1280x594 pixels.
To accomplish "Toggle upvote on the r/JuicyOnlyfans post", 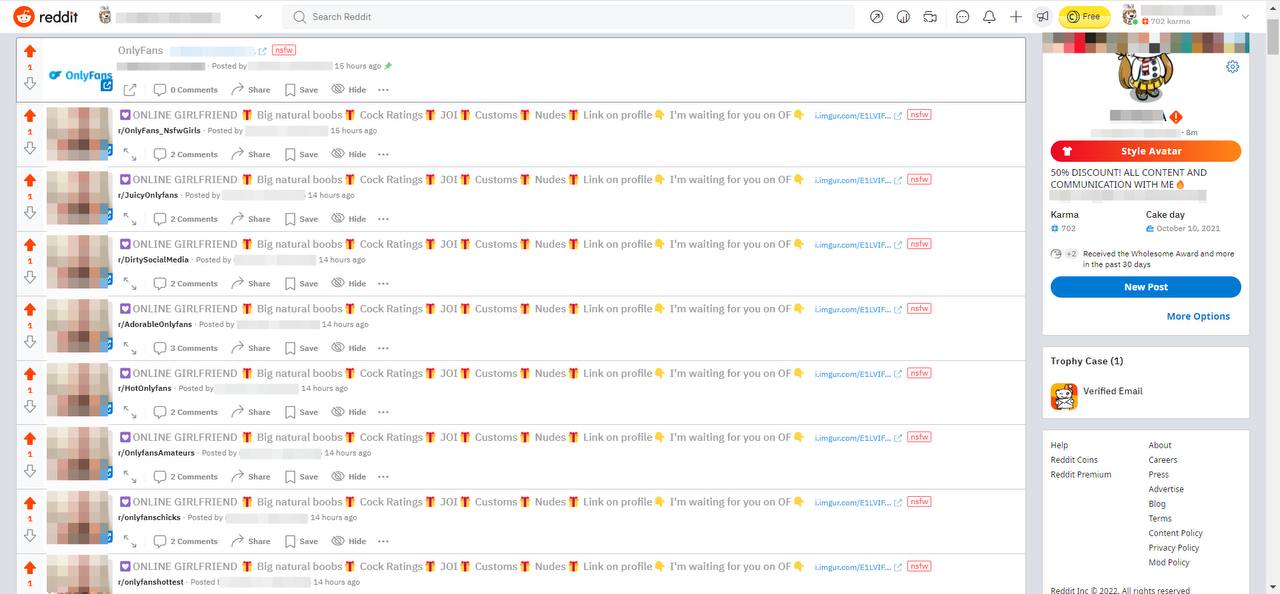I will click(30, 180).
